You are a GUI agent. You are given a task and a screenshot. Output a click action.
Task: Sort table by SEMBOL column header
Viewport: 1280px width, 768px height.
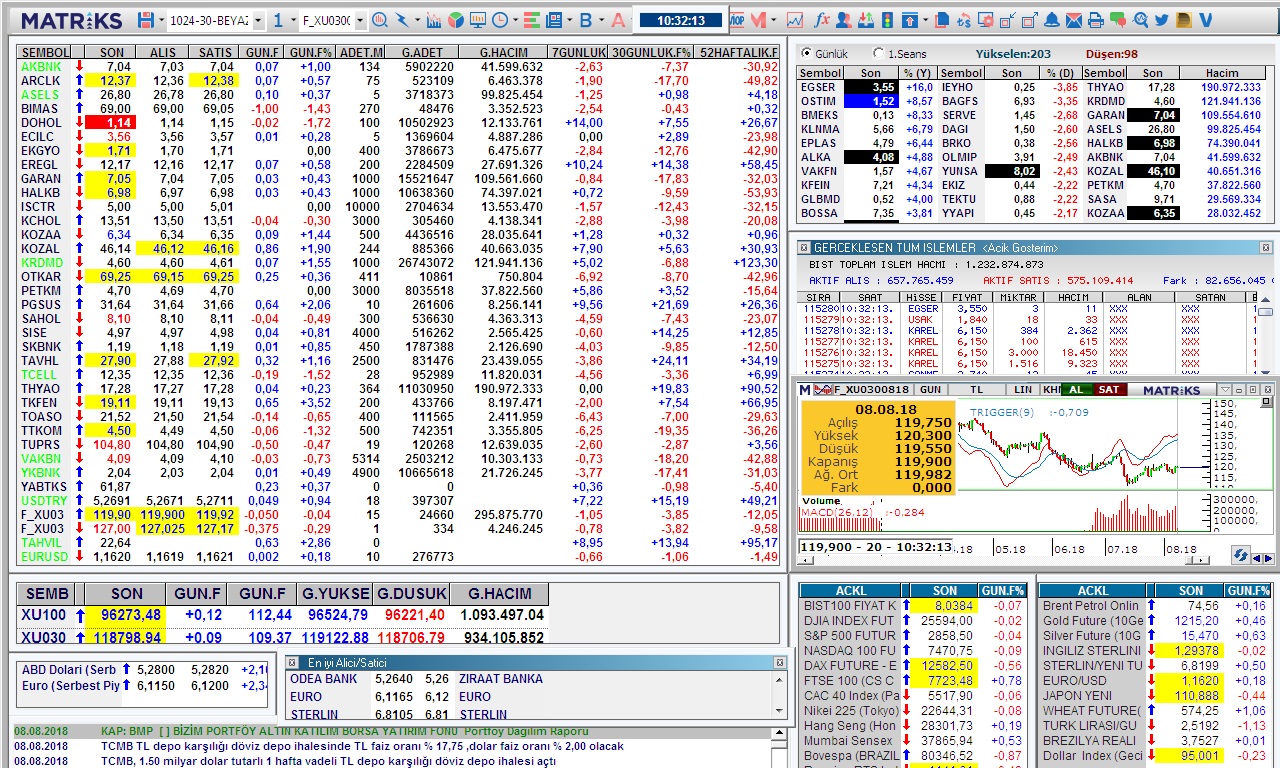pyautogui.click(x=44, y=53)
